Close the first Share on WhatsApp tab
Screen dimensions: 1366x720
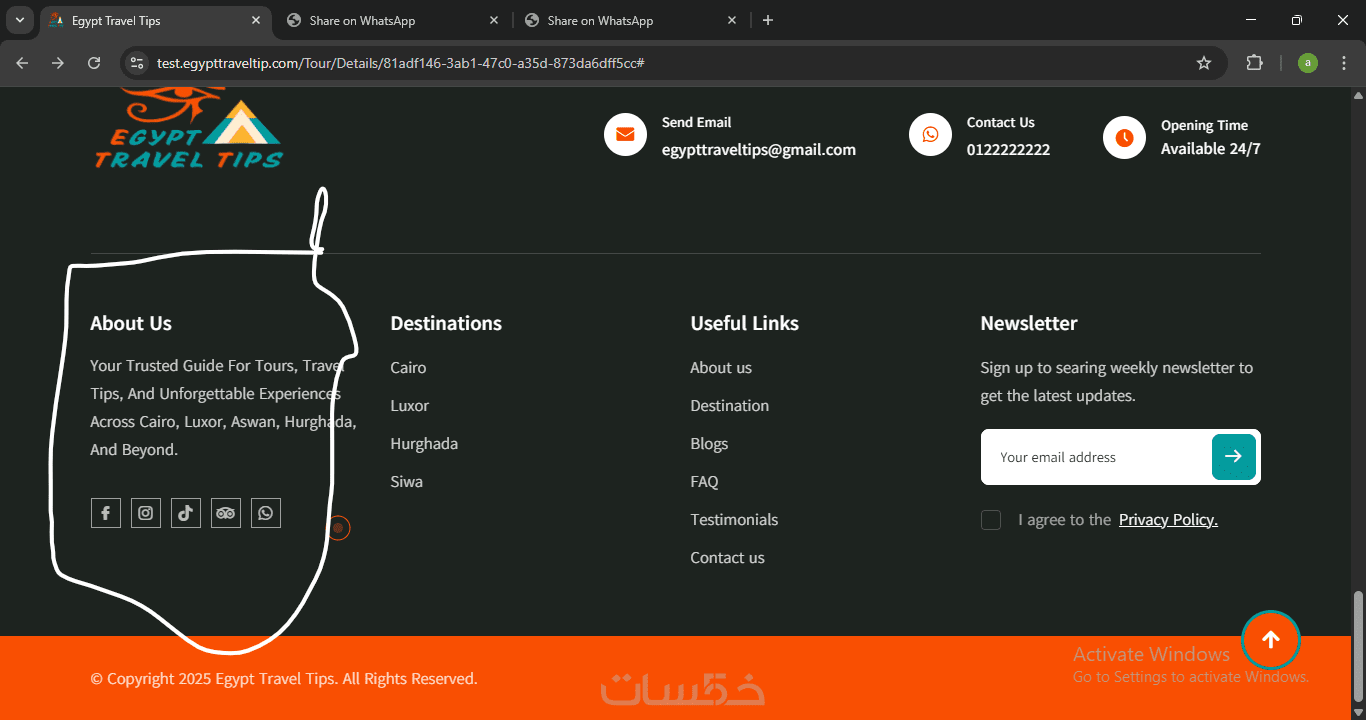coord(494,20)
